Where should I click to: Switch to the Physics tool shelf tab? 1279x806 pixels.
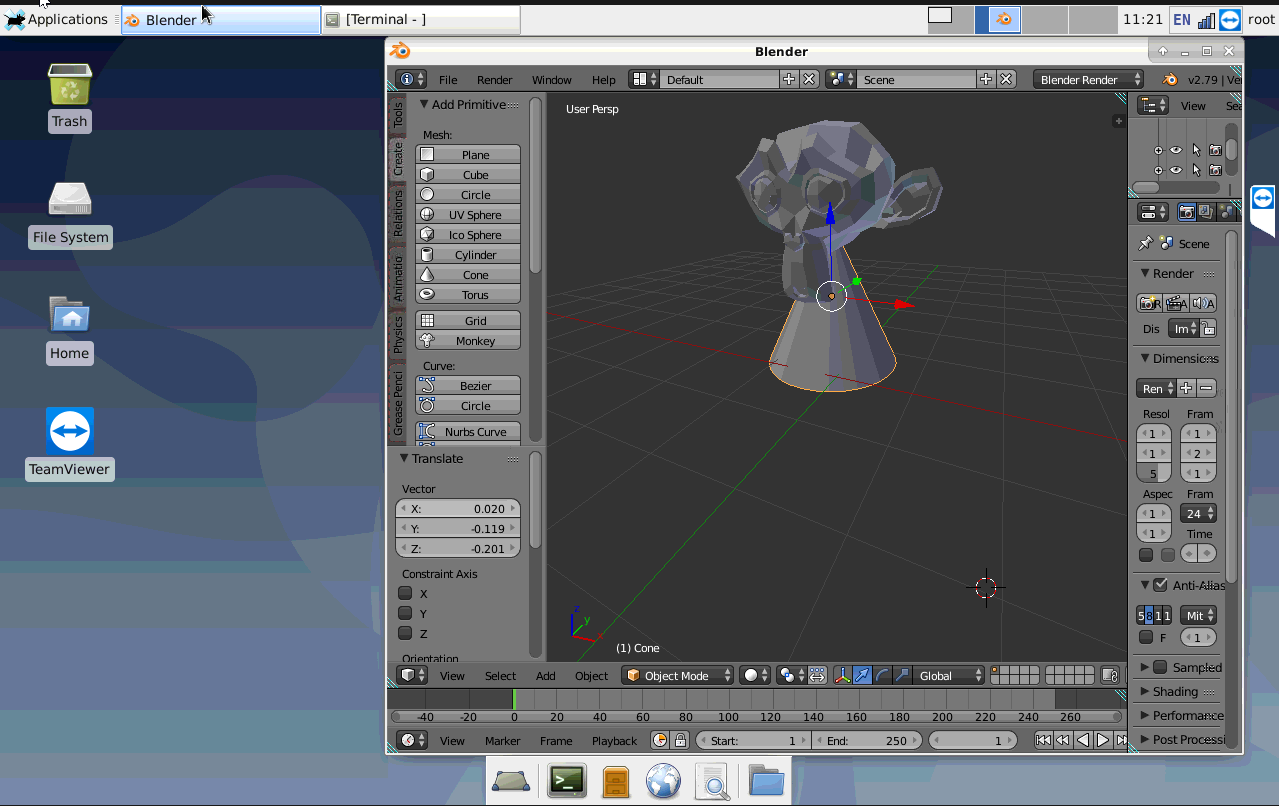tap(398, 336)
